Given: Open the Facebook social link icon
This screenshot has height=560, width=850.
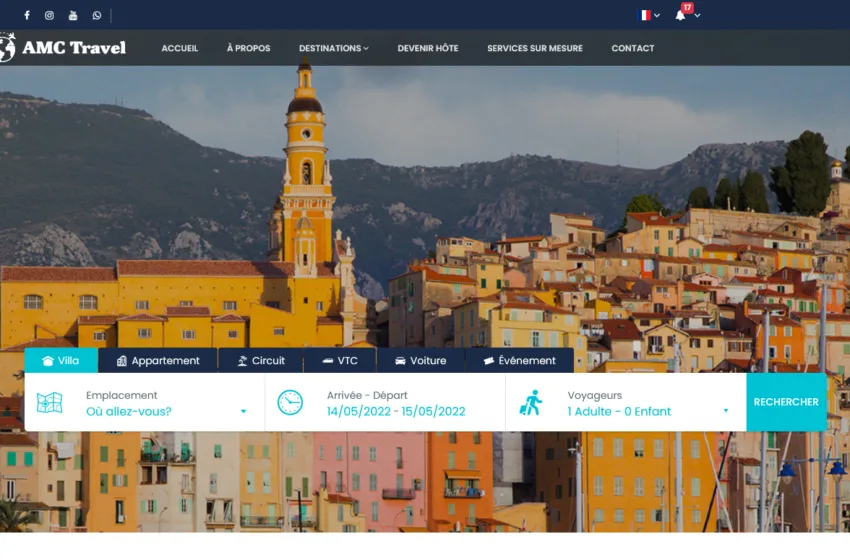Looking at the screenshot, I should [27, 15].
